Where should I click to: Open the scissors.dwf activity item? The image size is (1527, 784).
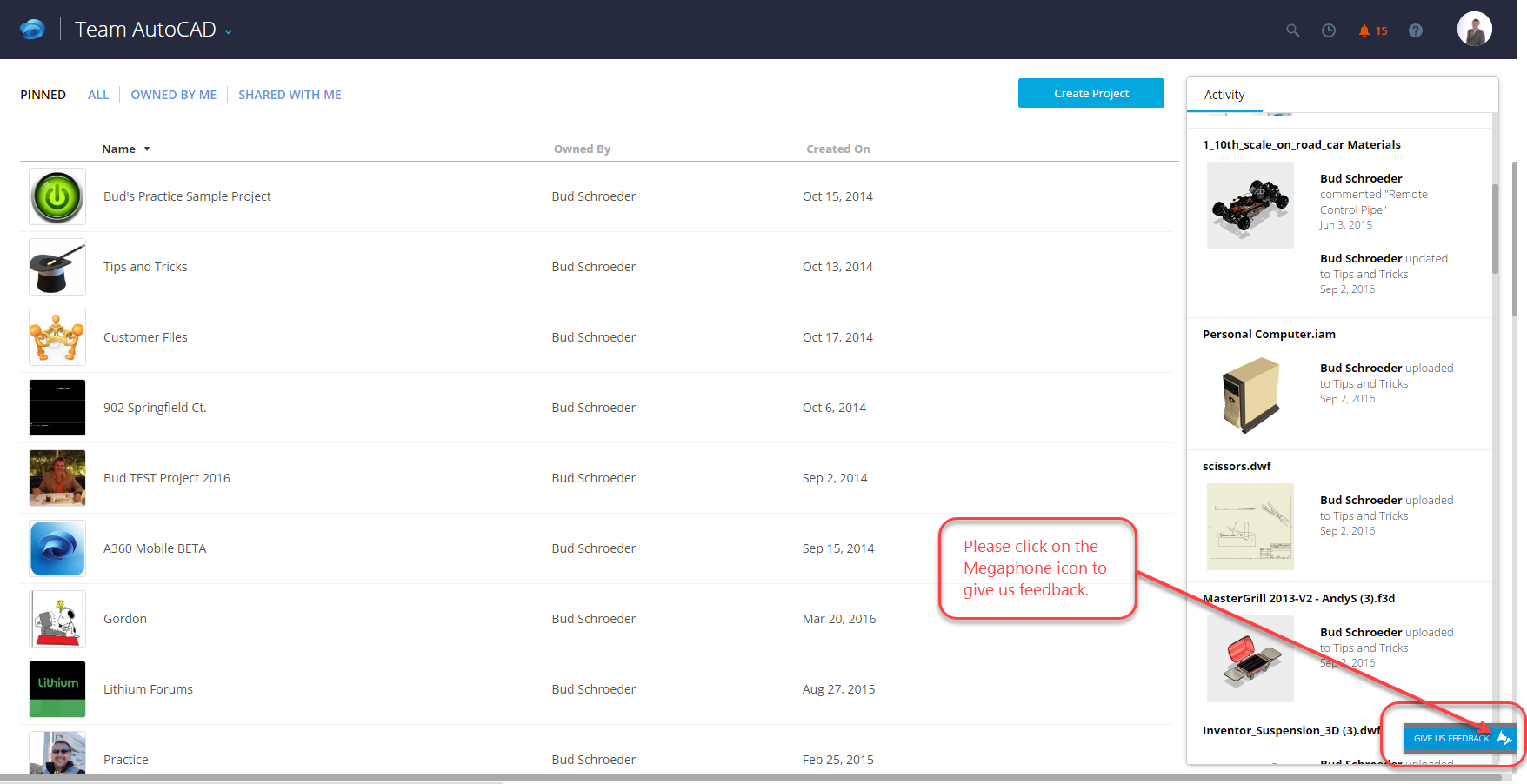point(1237,466)
